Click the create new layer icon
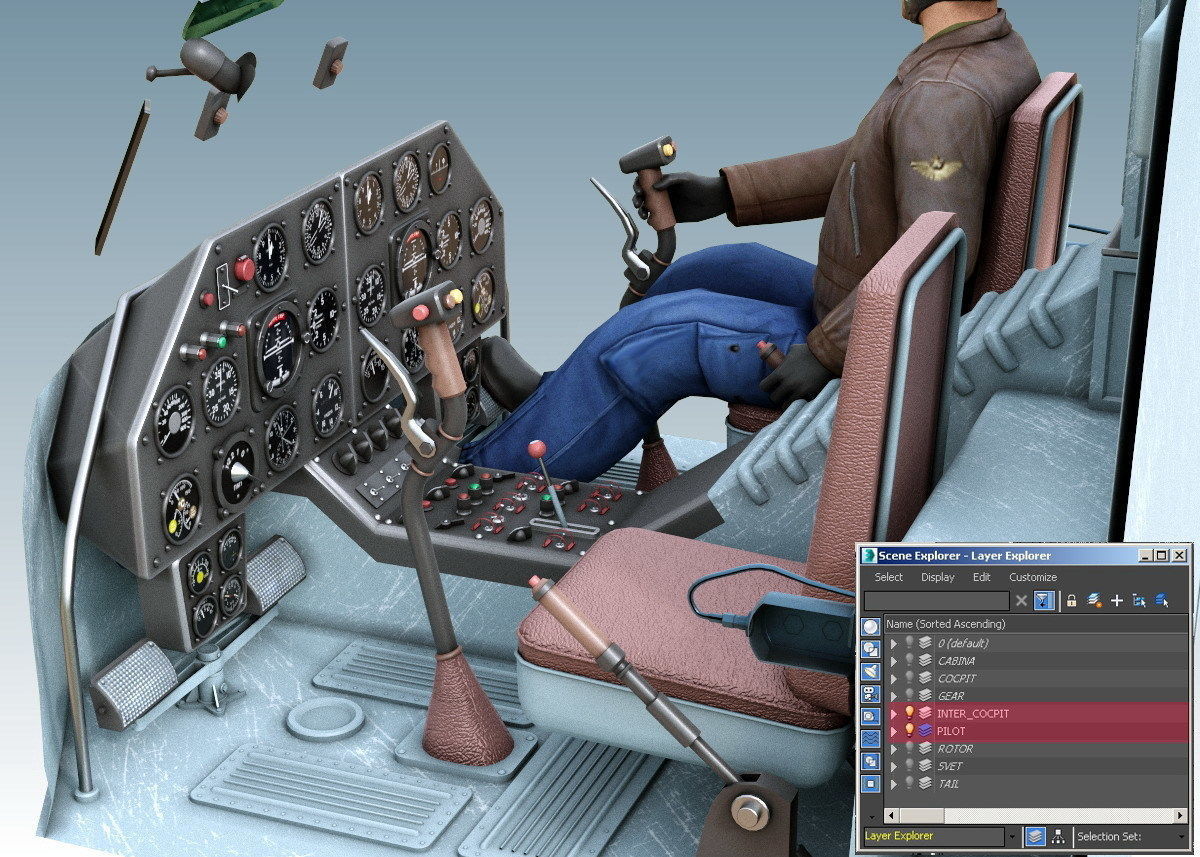This screenshot has width=1200, height=857. click(x=1094, y=600)
